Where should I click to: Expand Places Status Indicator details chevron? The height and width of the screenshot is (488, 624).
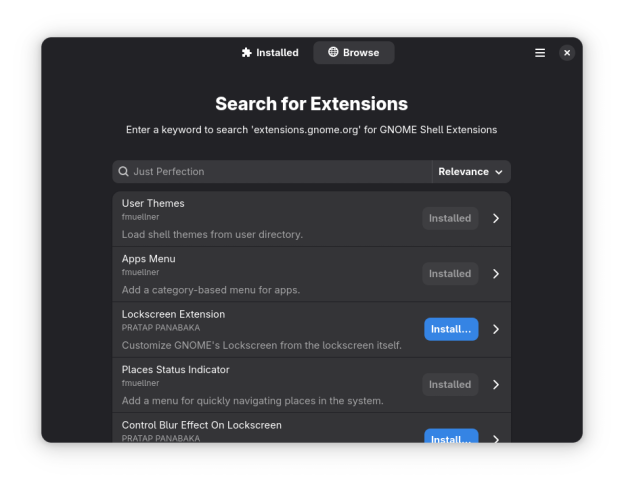(496, 384)
